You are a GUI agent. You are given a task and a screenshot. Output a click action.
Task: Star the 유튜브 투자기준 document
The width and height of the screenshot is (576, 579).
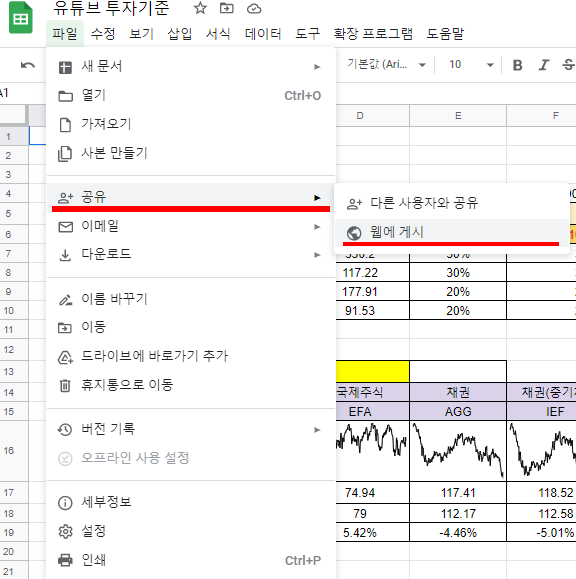coord(200,8)
